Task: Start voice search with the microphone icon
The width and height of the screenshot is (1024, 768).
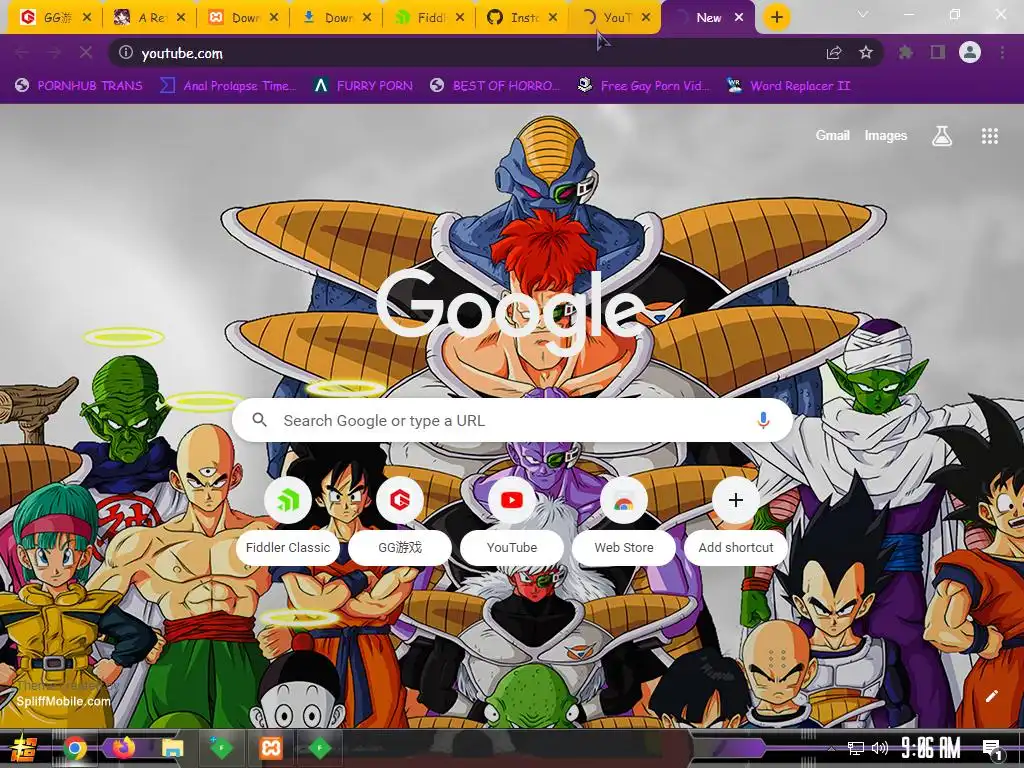Action: point(763,420)
